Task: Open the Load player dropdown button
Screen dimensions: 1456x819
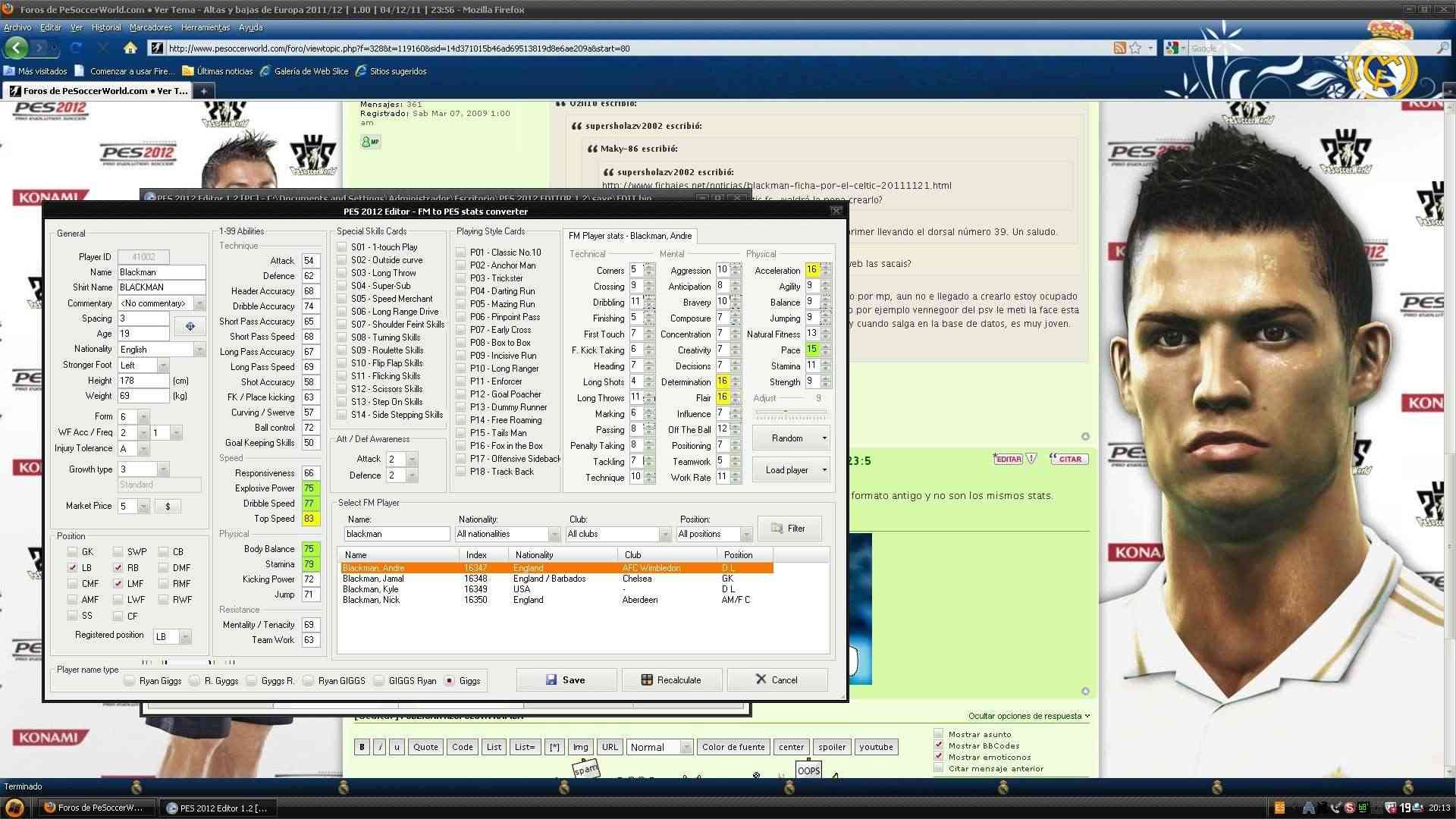Action: 791,470
